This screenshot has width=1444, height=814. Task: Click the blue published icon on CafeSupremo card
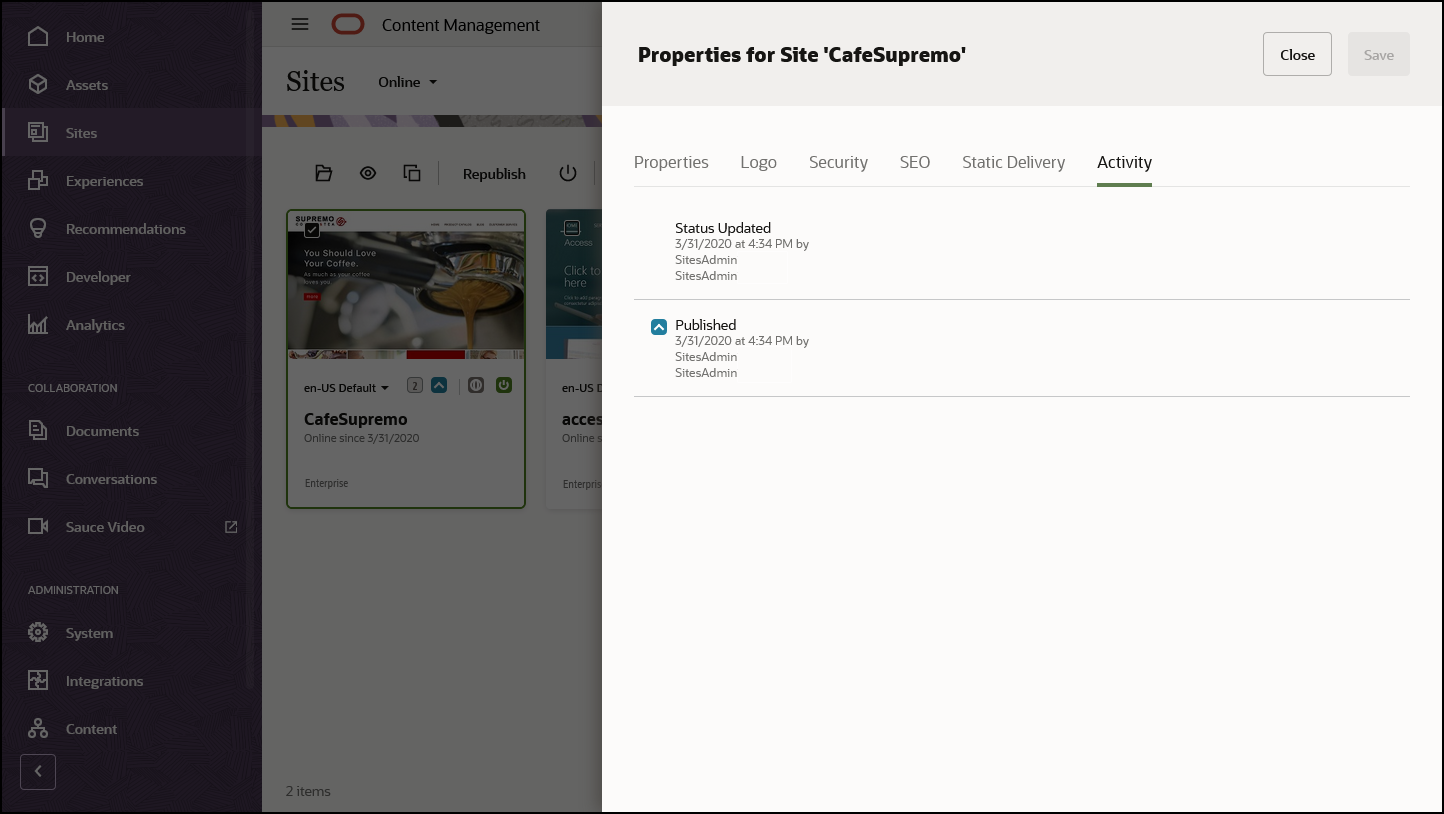pos(439,386)
